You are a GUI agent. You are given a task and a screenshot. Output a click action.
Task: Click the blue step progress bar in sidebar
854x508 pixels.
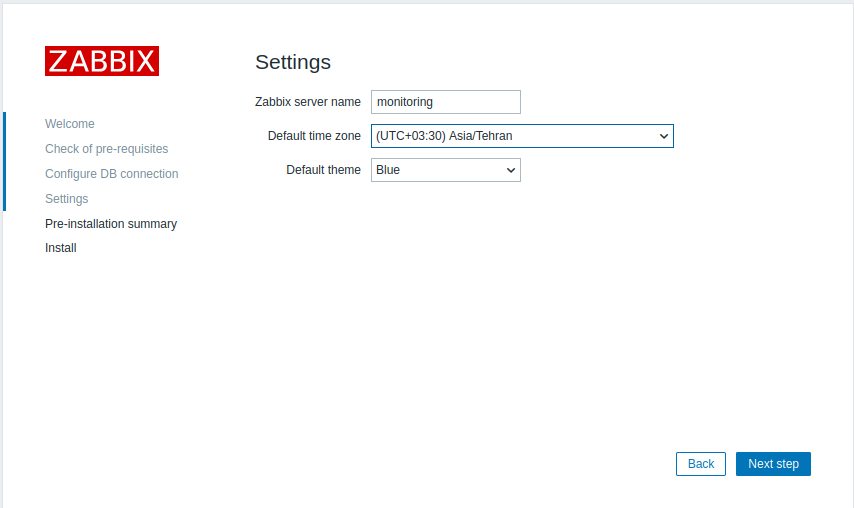coord(4,161)
